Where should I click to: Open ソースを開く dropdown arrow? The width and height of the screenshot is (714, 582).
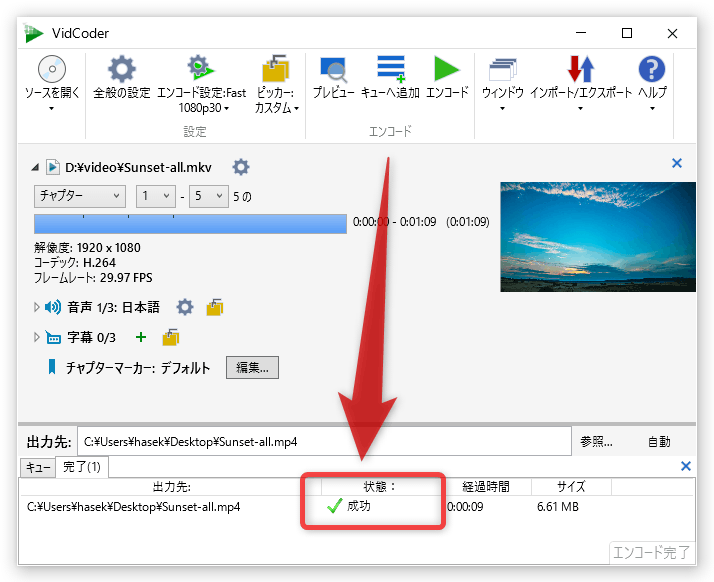tap(51, 108)
